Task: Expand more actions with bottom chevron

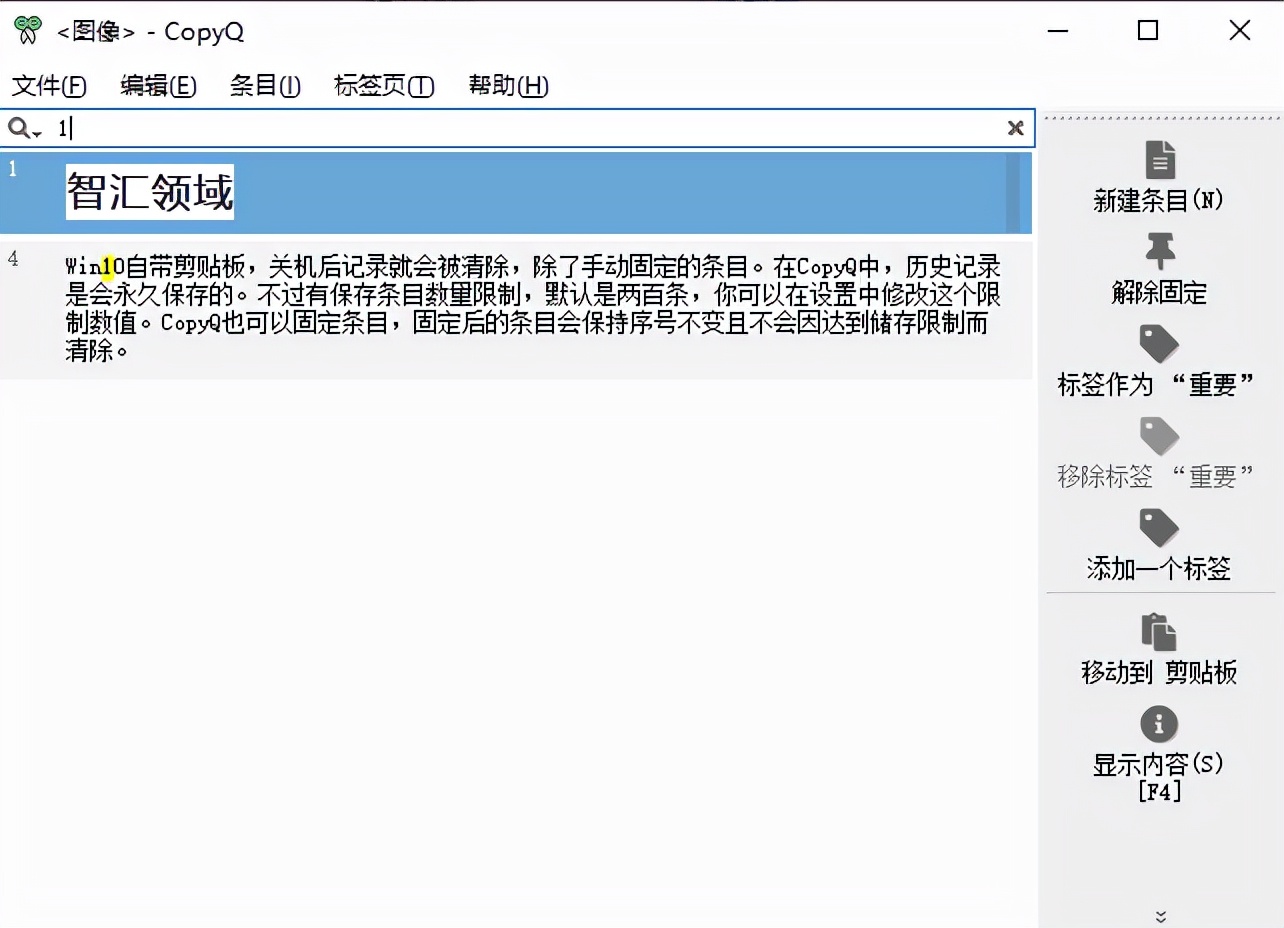Action: point(1159,915)
